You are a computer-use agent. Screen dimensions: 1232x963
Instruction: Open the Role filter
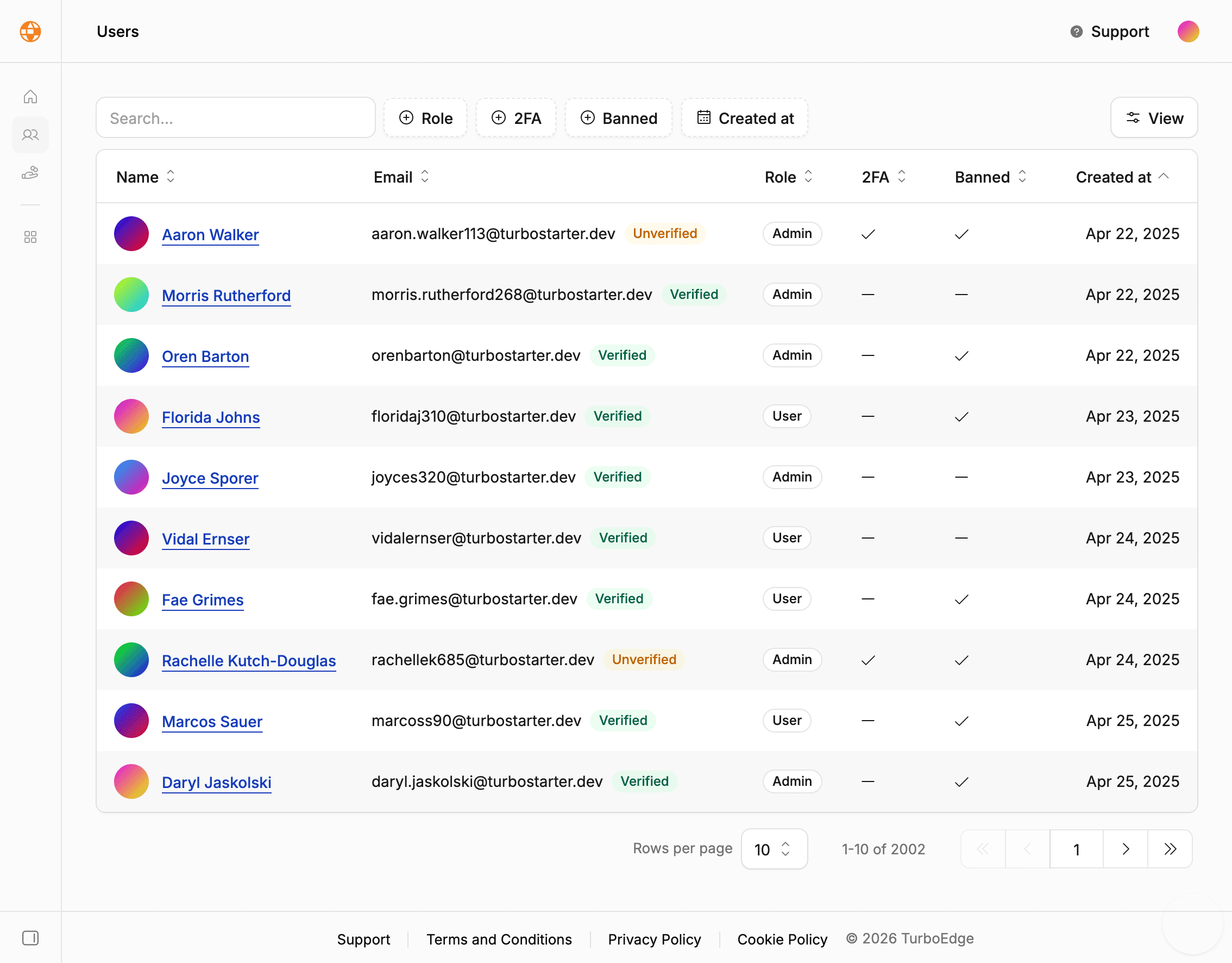425,118
